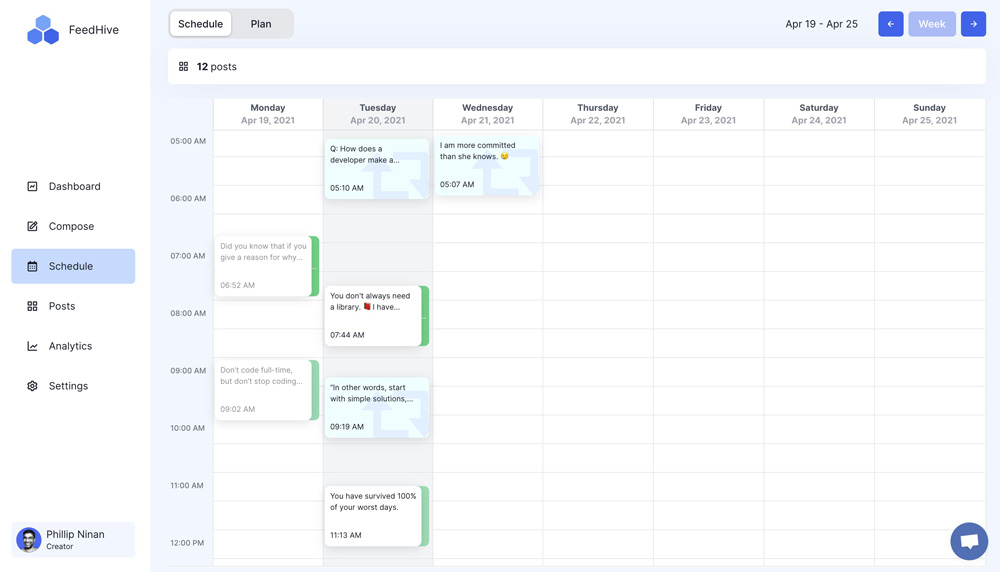Viewport: 1000px width, 572px height.
Task: Select the Schedule calendar icon
Action: [x=32, y=267]
